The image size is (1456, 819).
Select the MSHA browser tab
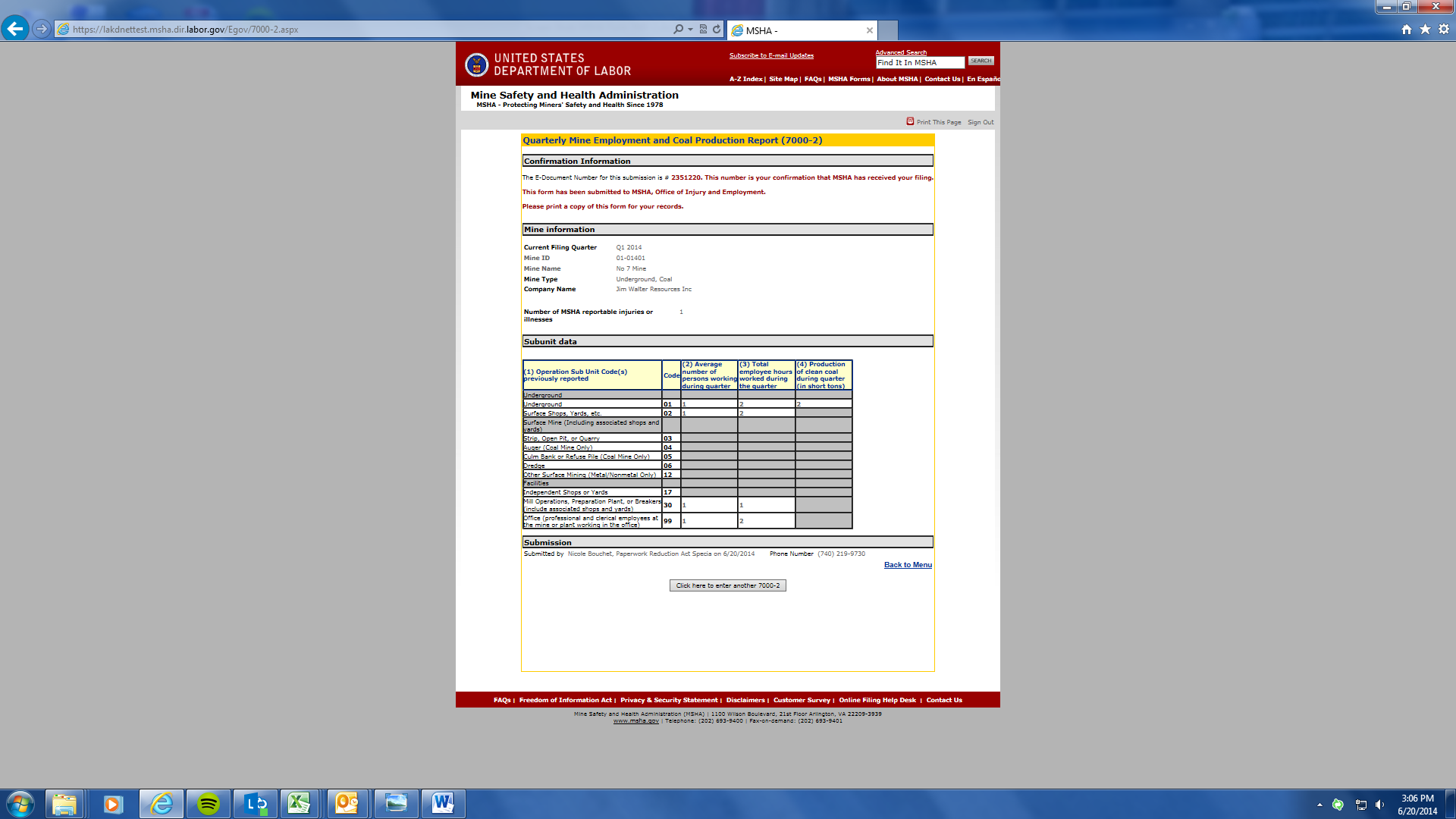point(796,30)
